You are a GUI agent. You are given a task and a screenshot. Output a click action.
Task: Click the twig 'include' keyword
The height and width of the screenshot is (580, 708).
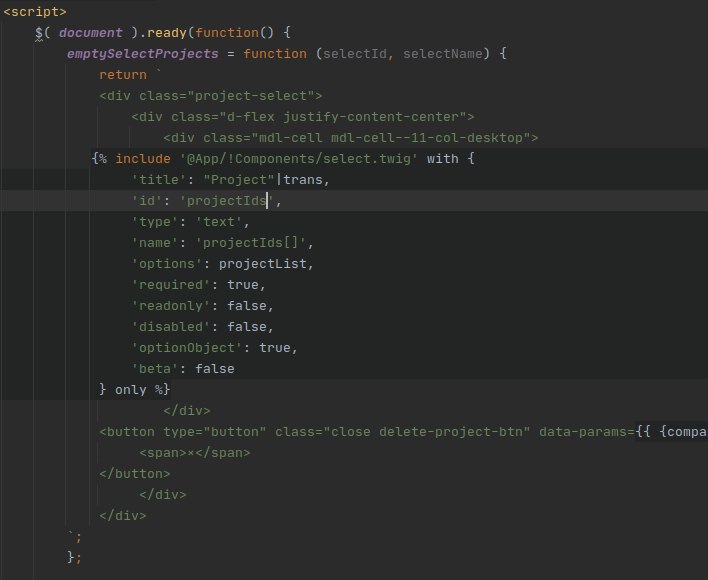(x=143, y=159)
